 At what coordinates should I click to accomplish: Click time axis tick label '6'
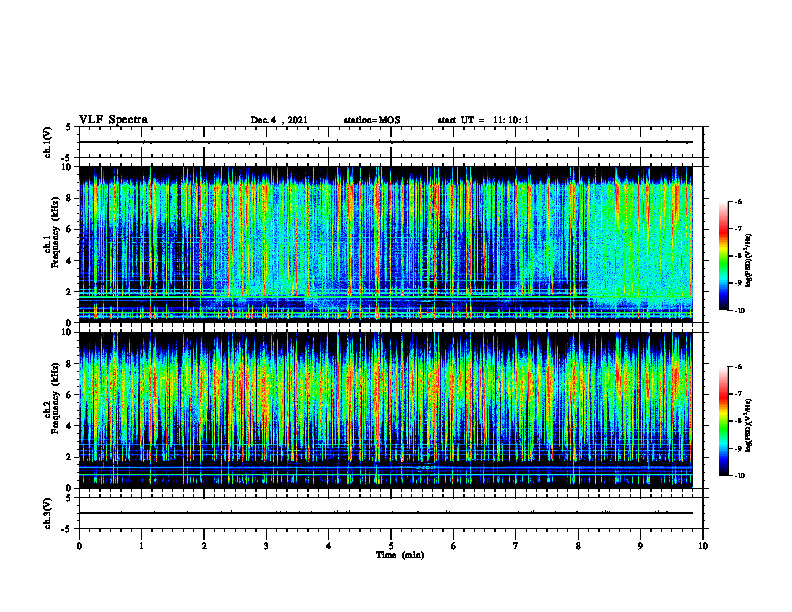point(454,546)
